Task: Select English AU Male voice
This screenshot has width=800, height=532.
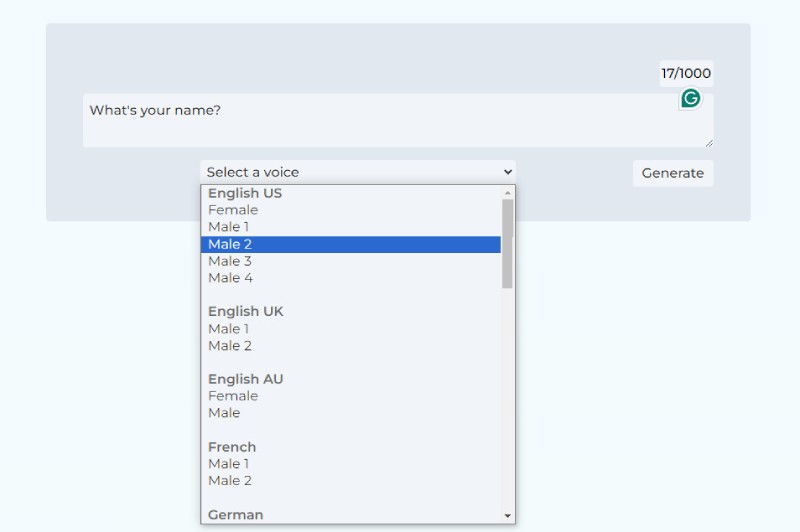Action: (x=224, y=413)
